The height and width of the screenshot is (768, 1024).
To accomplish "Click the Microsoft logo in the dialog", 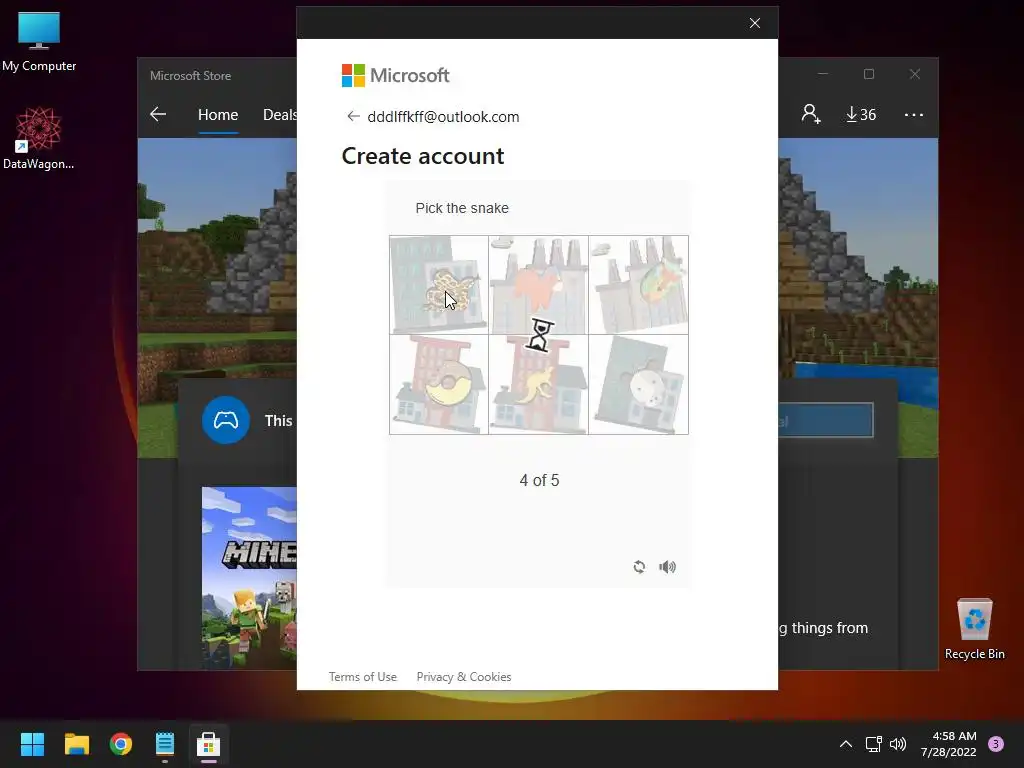I will [x=396, y=76].
